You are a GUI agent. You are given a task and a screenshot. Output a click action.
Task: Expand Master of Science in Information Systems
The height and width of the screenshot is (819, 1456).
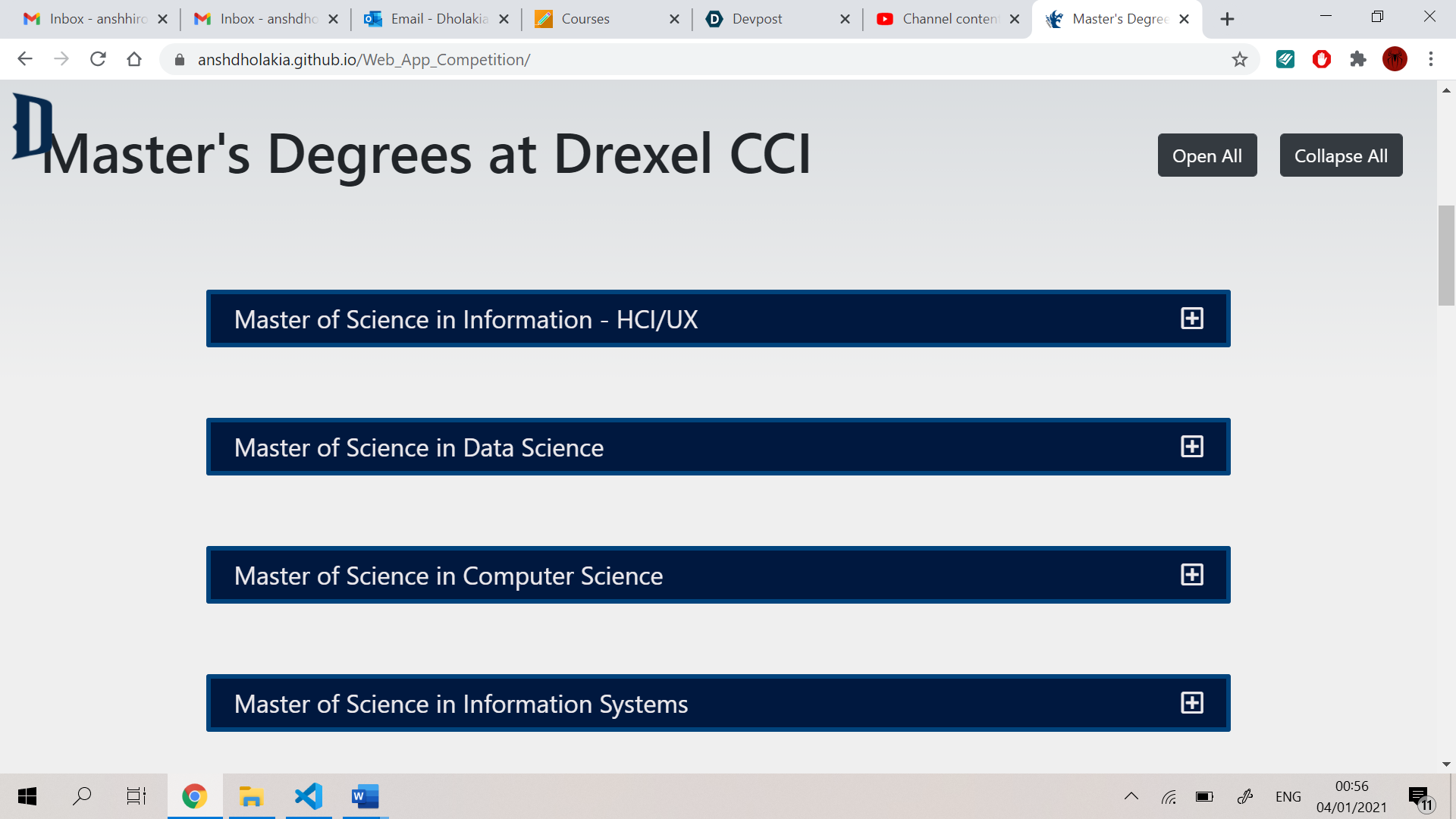click(1191, 703)
